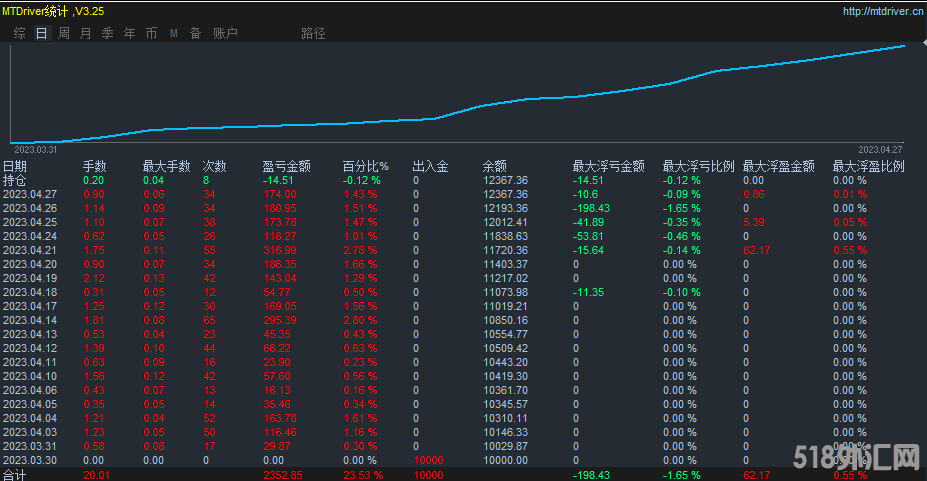The width and height of the screenshot is (927, 481).
Task: Select the 持仓 open positions row
Action: [15, 180]
